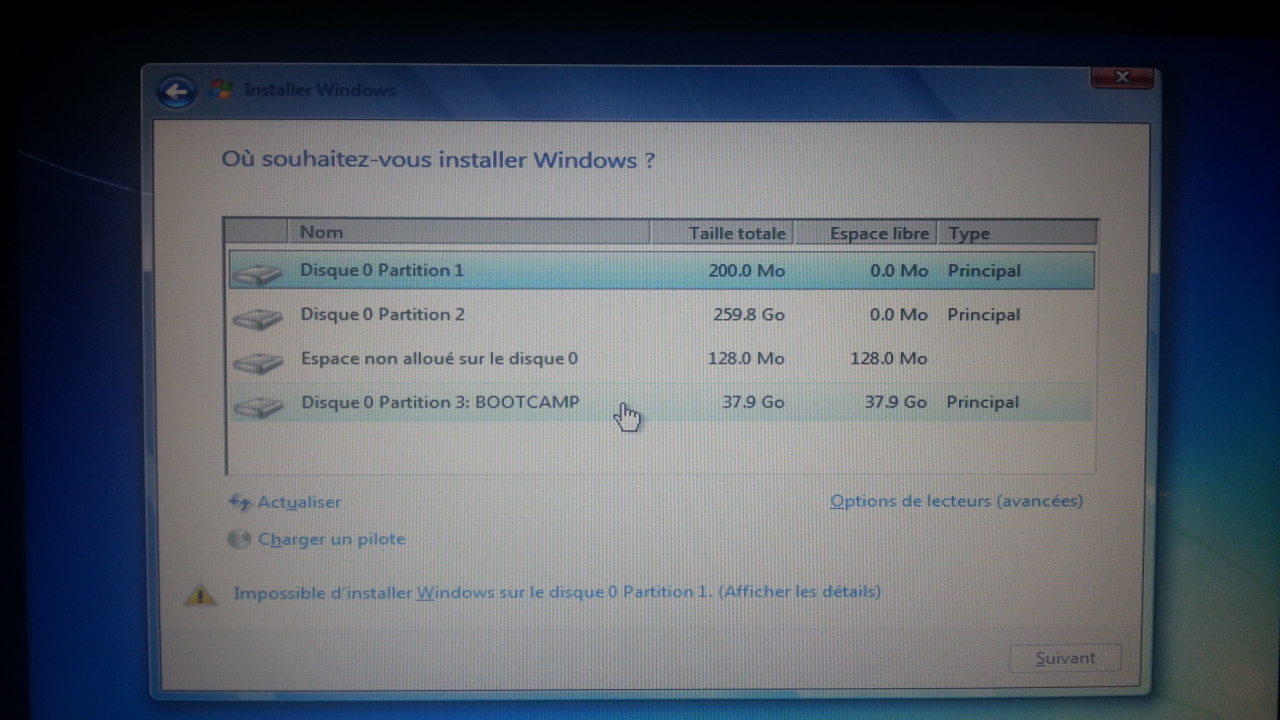This screenshot has width=1280, height=720.
Task: Sort by the Taille totale column header
Action: [x=722, y=233]
